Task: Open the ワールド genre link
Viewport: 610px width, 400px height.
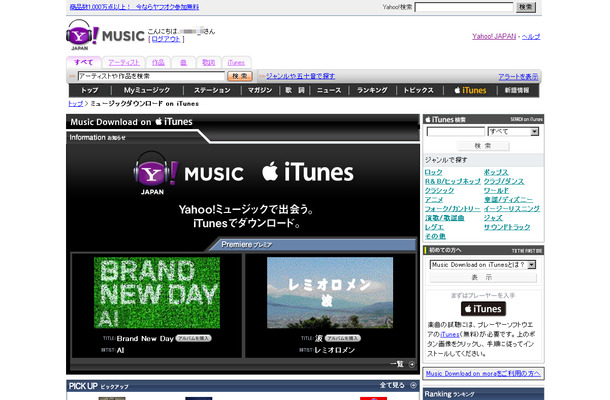Action: [496, 190]
